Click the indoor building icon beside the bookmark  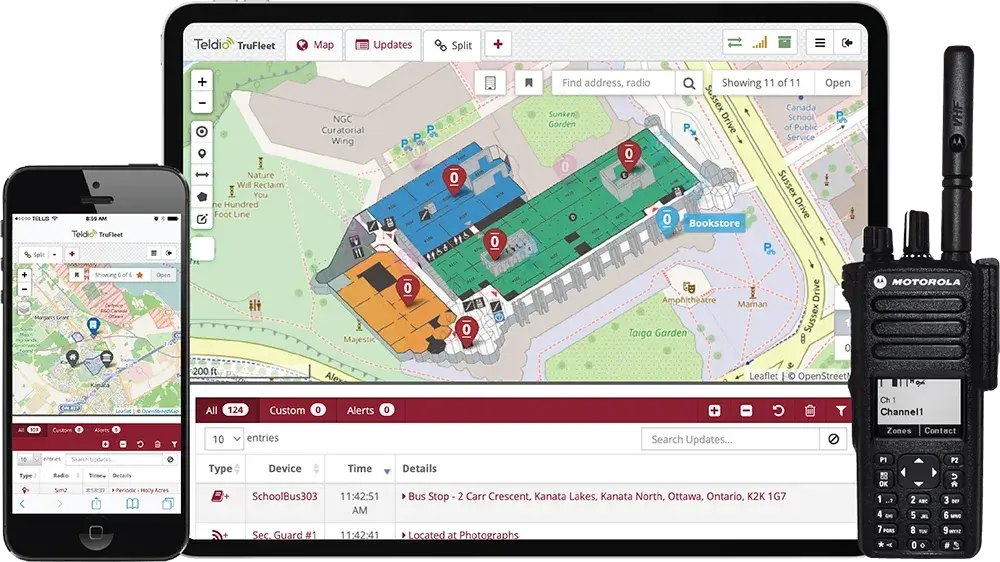coord(490,83)
